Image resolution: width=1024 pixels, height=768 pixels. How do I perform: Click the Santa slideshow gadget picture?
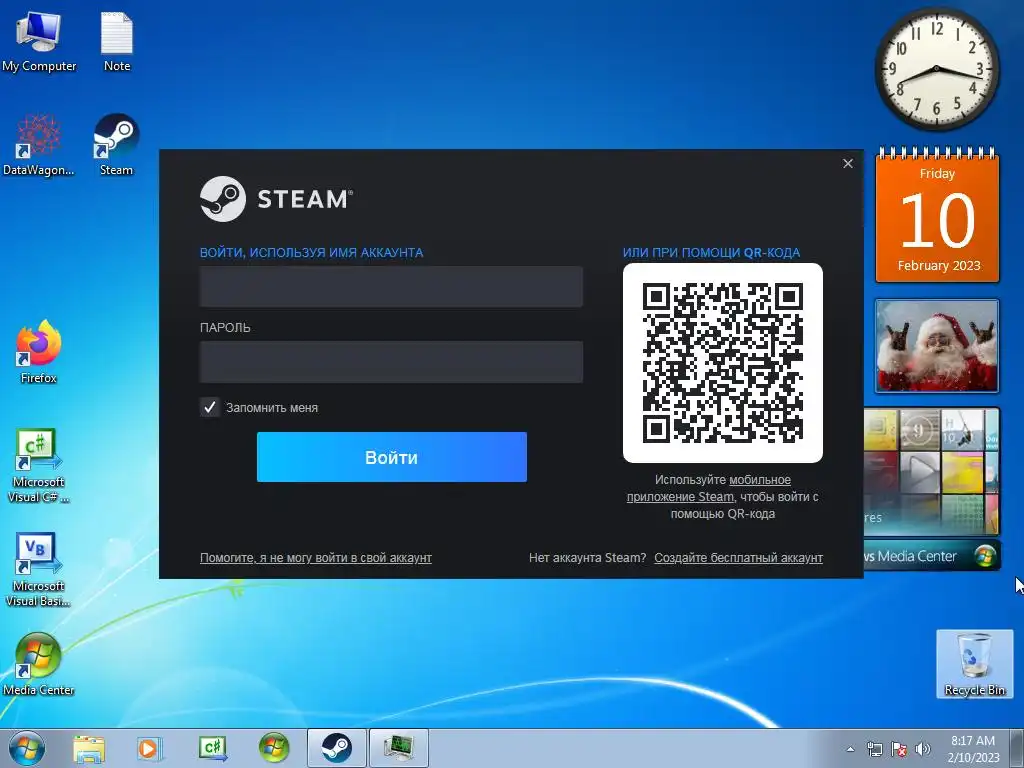click(x=936, y=346)
